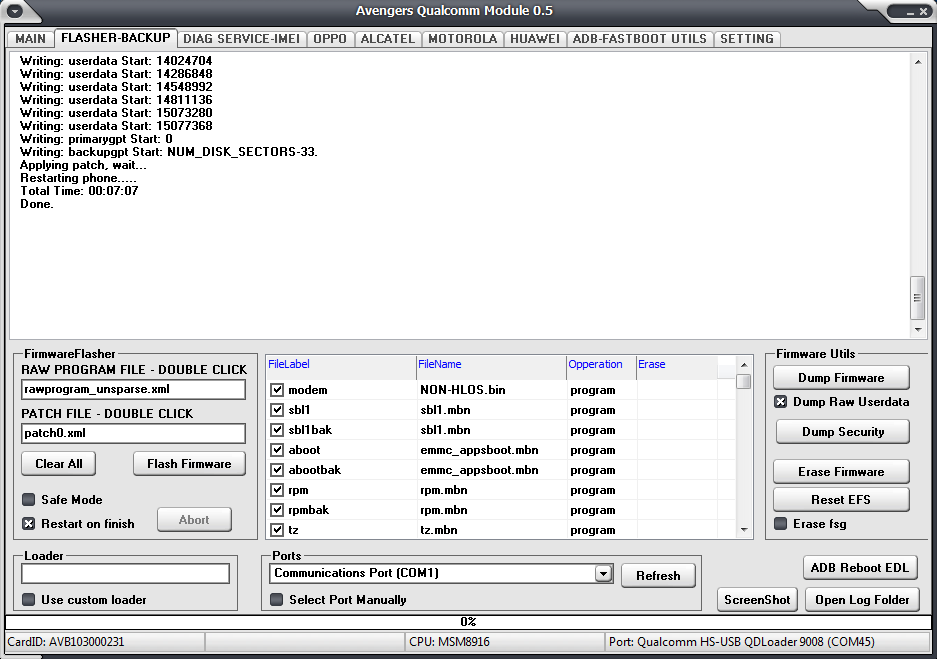Click the CardID: AVB103000231 status text
This screenshot has height=659, width=937.
pyautogui.click(x=66, y=642)
